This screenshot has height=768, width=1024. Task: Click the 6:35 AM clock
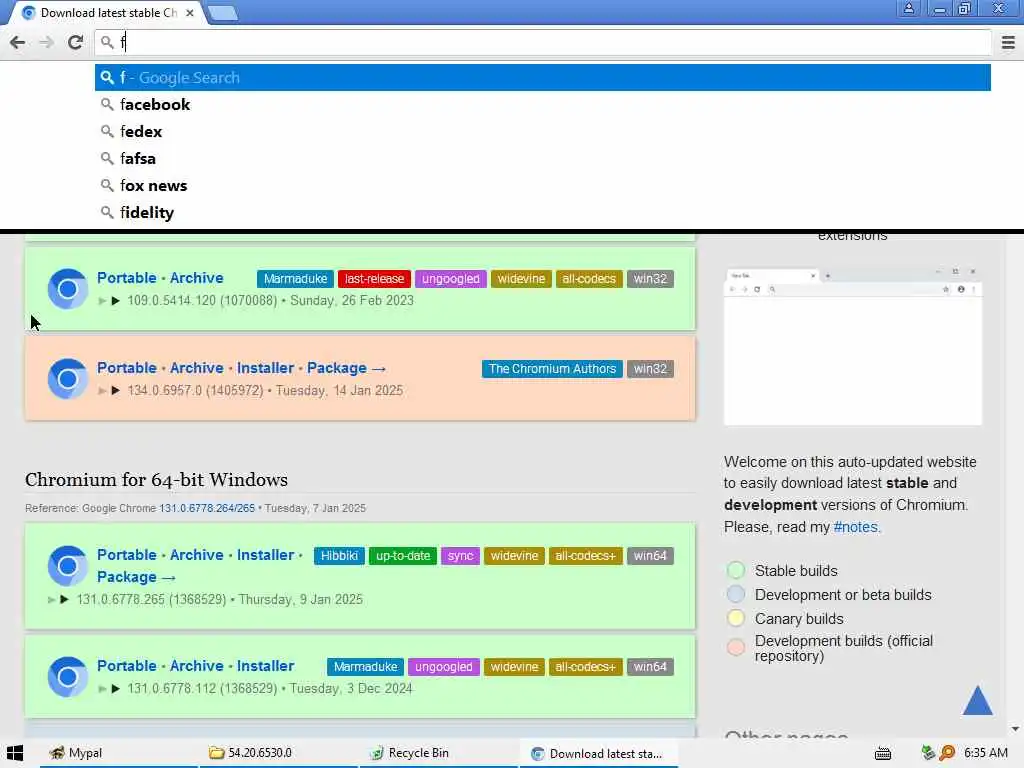(x=985, y=753)
